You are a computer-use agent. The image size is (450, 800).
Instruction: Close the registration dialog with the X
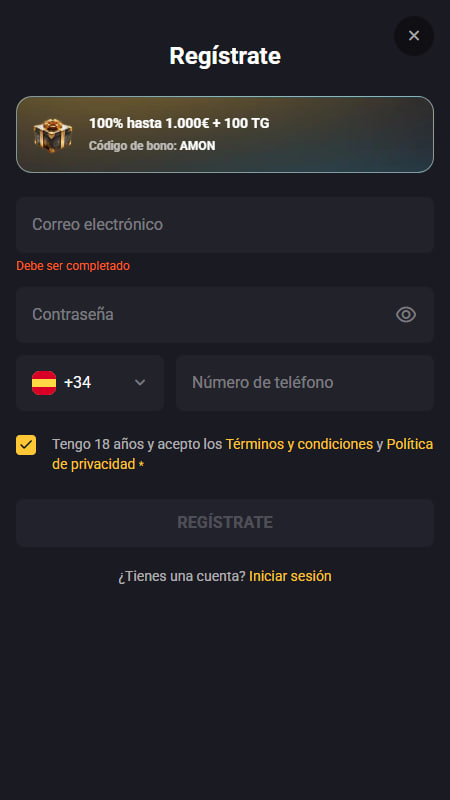coord(414,36)
